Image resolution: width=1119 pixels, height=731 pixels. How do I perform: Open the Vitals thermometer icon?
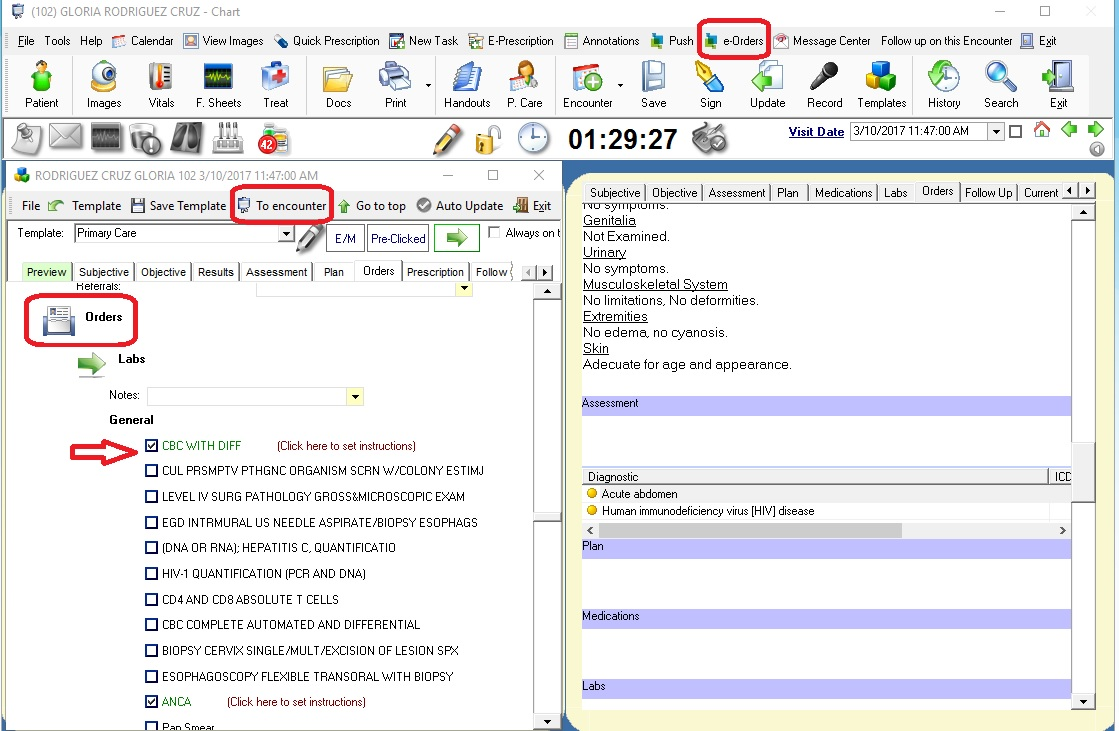pos(161,78)
